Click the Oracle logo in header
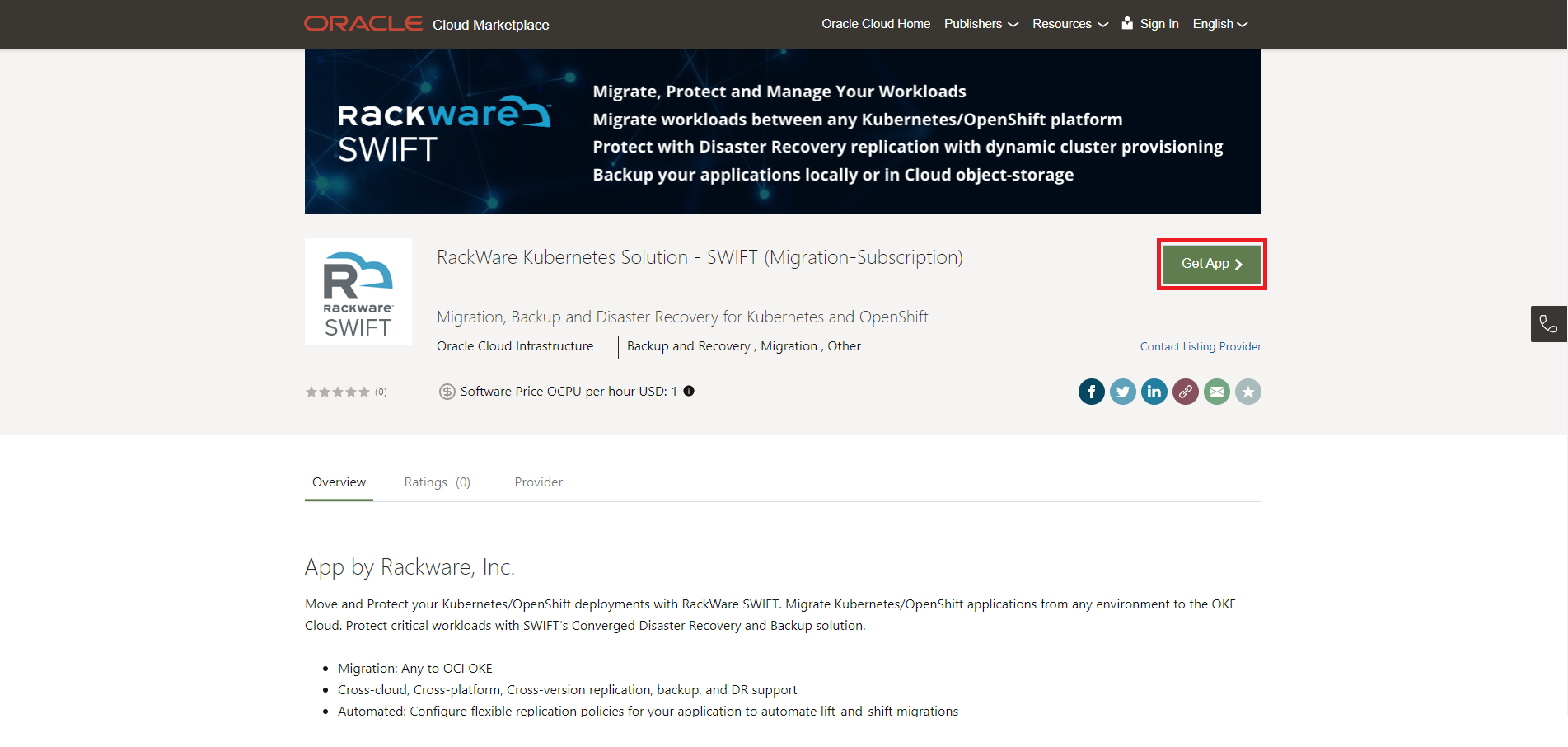This screenshot has height=747, width=1568. pyautogui.click(x=363, y=23)
